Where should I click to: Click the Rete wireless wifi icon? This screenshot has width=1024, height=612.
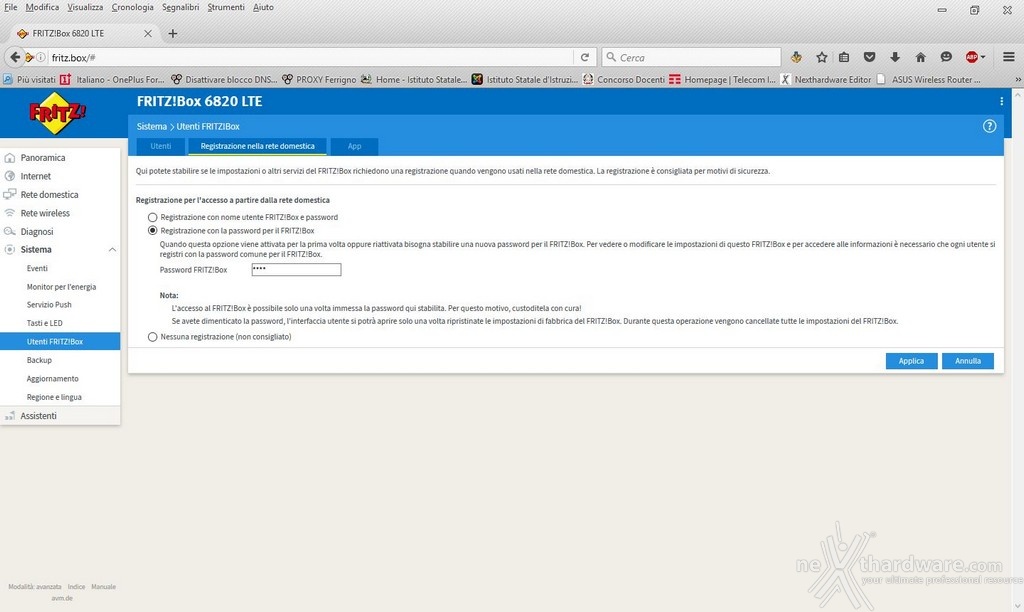coord(10,213)
